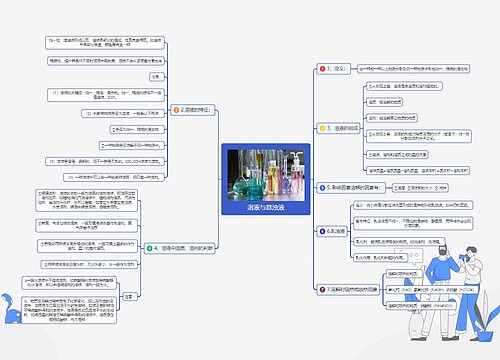Click the yellow number 3 badge icon

pos(322,128)
